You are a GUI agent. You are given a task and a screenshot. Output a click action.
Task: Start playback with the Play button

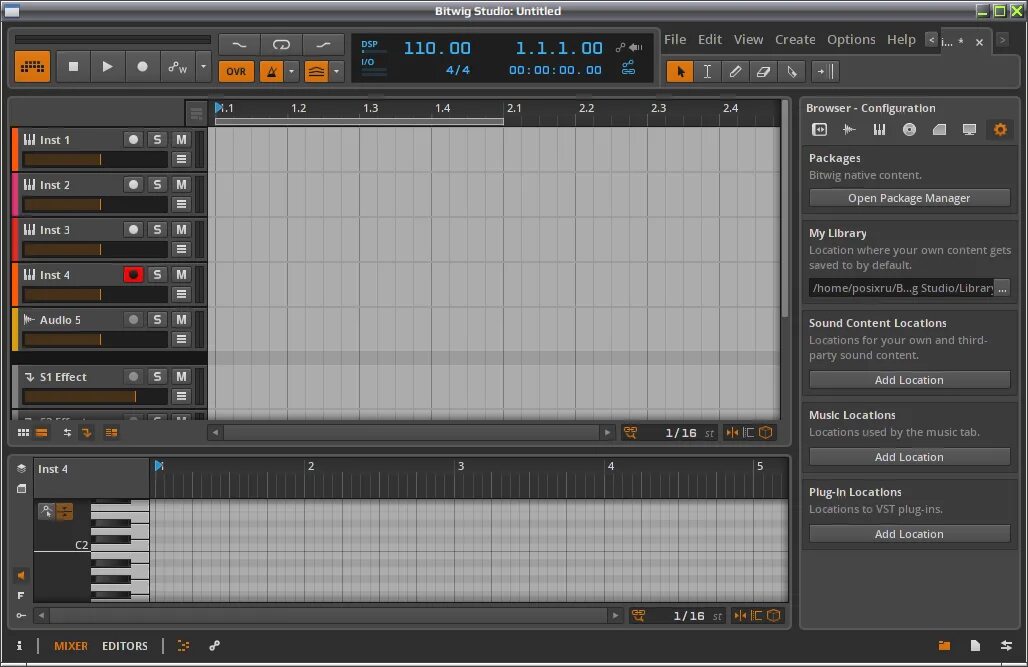coord(108,67)
